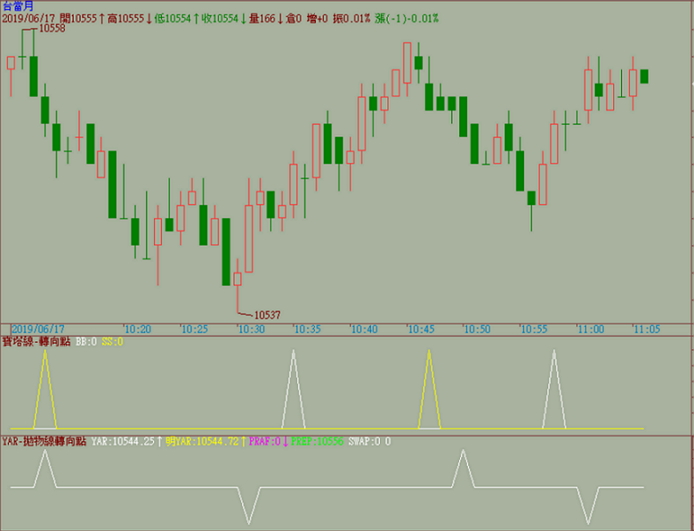
Task: Click the 10:20 time axis label
Action: [x=136, y=329]
